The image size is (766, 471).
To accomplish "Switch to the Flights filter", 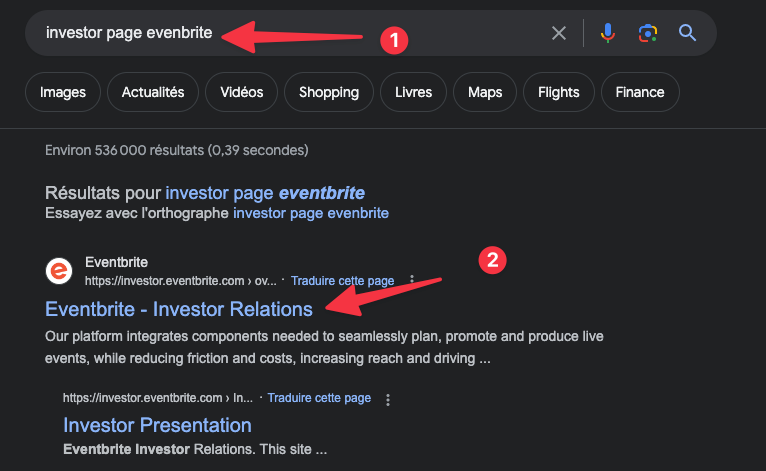I will coord(558,92).
